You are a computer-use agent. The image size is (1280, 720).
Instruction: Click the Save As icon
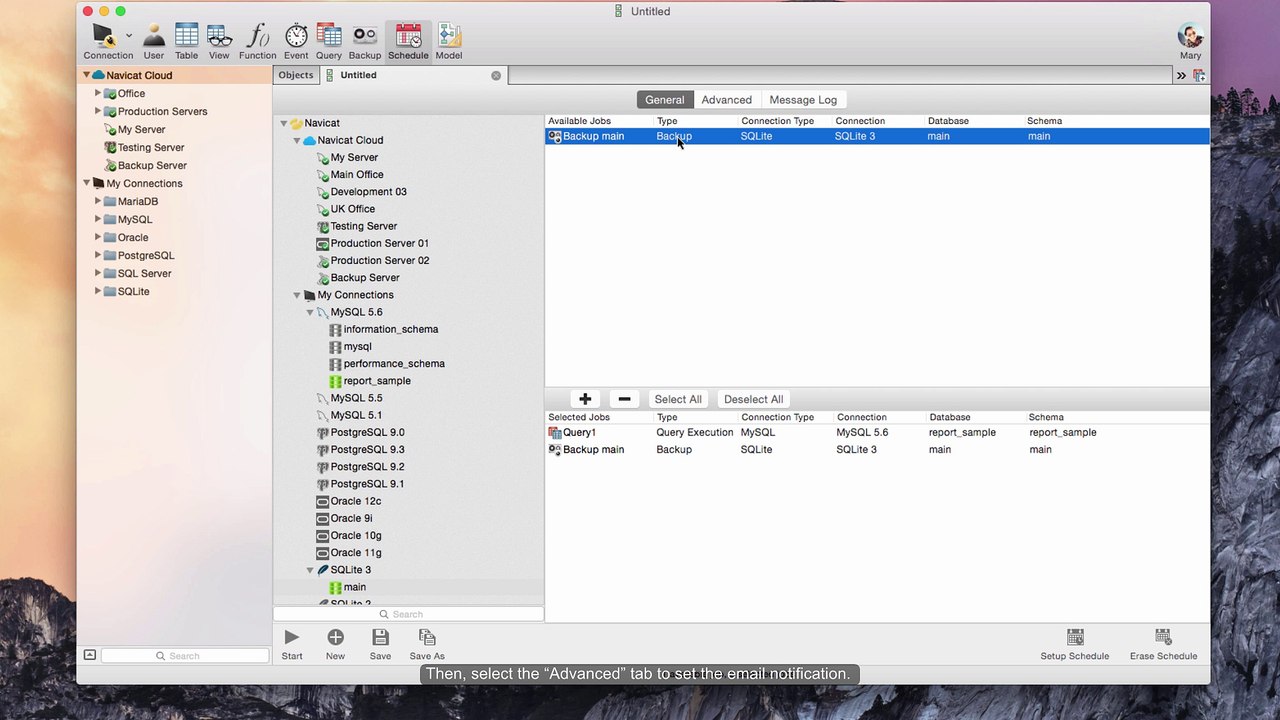pyautogui.click(x=427, y=637)
